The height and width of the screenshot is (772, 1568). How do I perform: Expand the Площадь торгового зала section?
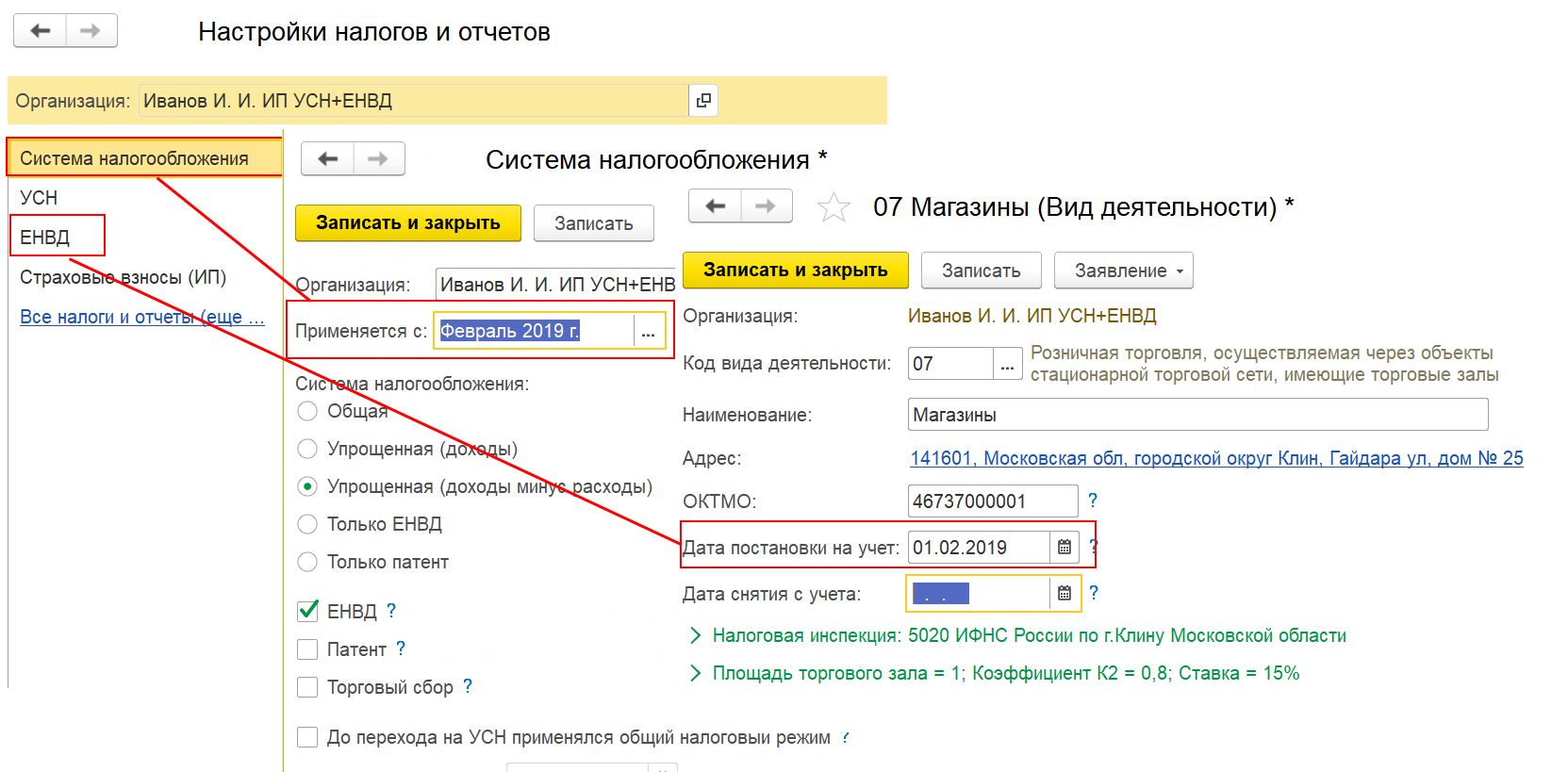pos(696,673)
